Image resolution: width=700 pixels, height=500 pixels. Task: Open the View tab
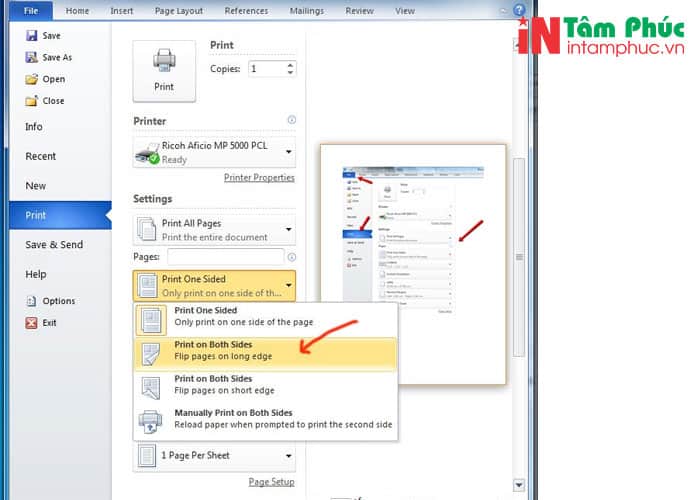click(404, 11)
